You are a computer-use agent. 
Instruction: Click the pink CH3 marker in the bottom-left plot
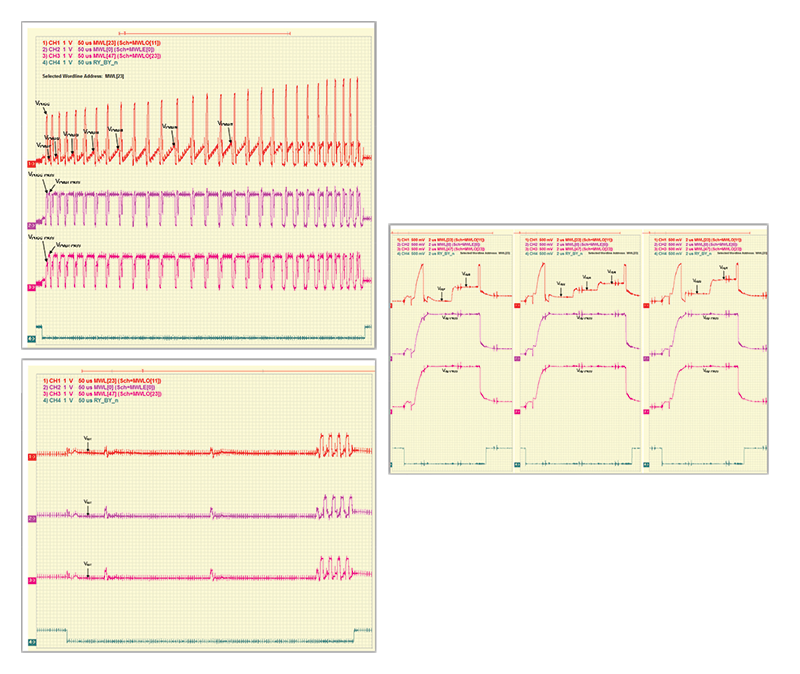(32, 580)
